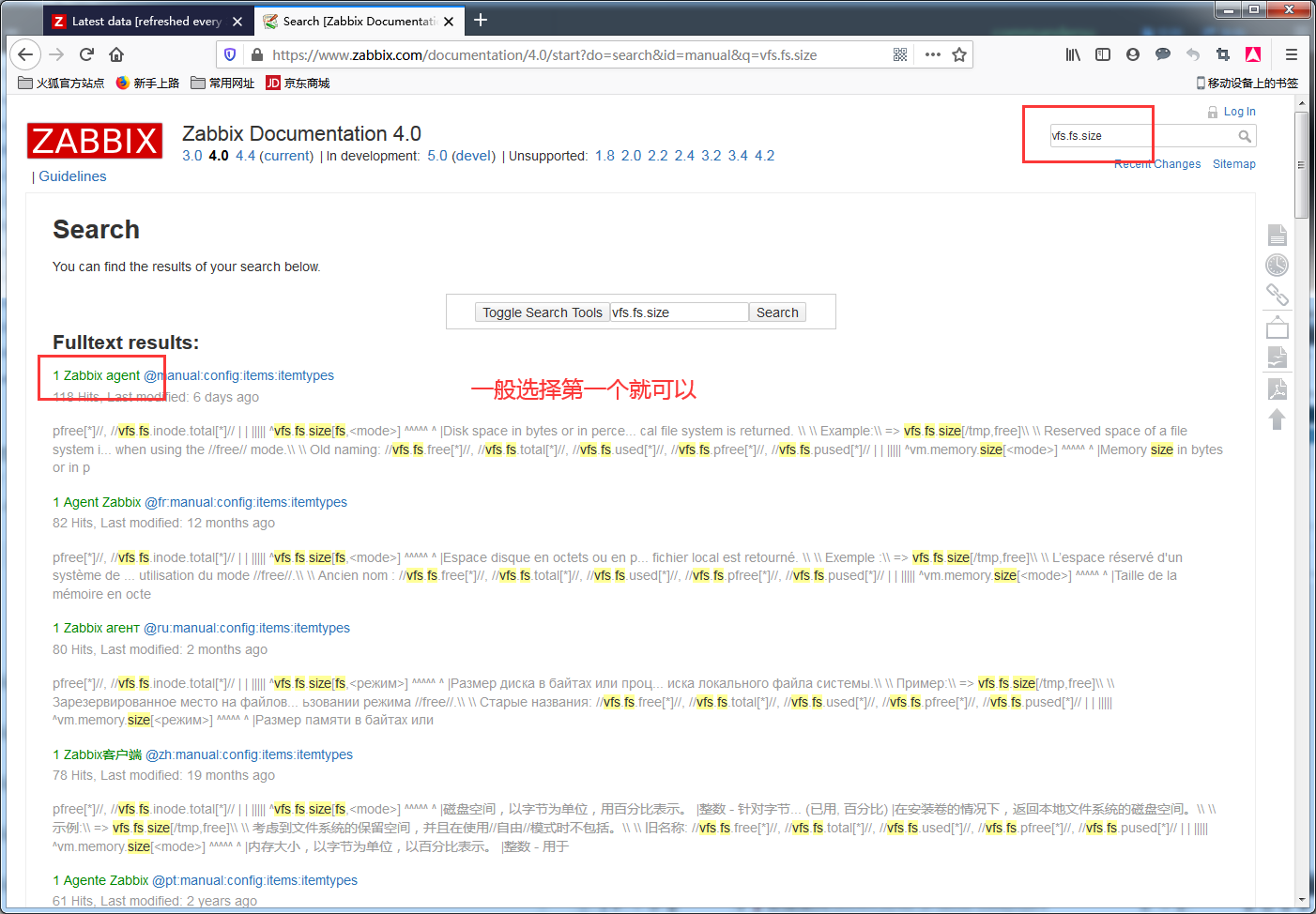Reload the page with the refresh icon

(86, 54)
